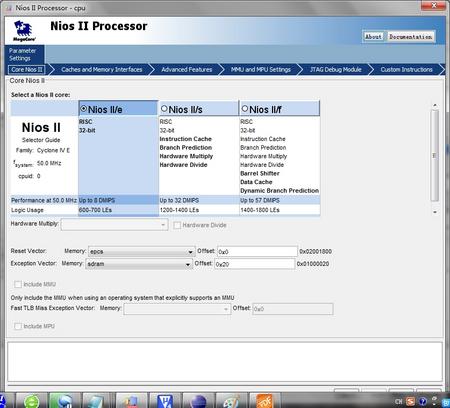Expand the Hardware Multiply dropdown
Image resolution: width=450 pixels, height=408 pixels.
pos(114,225)
